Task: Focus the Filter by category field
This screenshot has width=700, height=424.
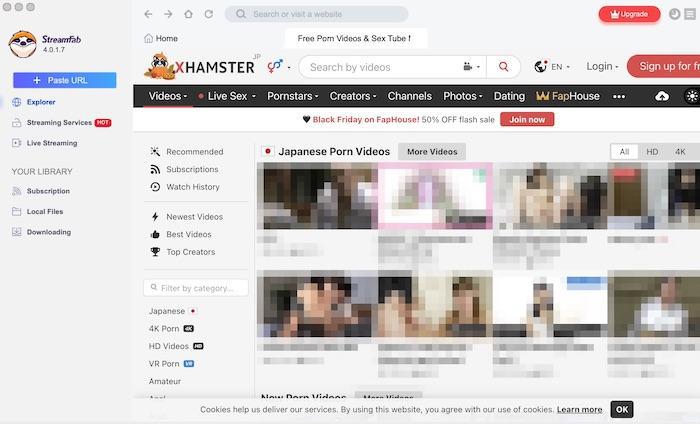Action: point(196,288)
